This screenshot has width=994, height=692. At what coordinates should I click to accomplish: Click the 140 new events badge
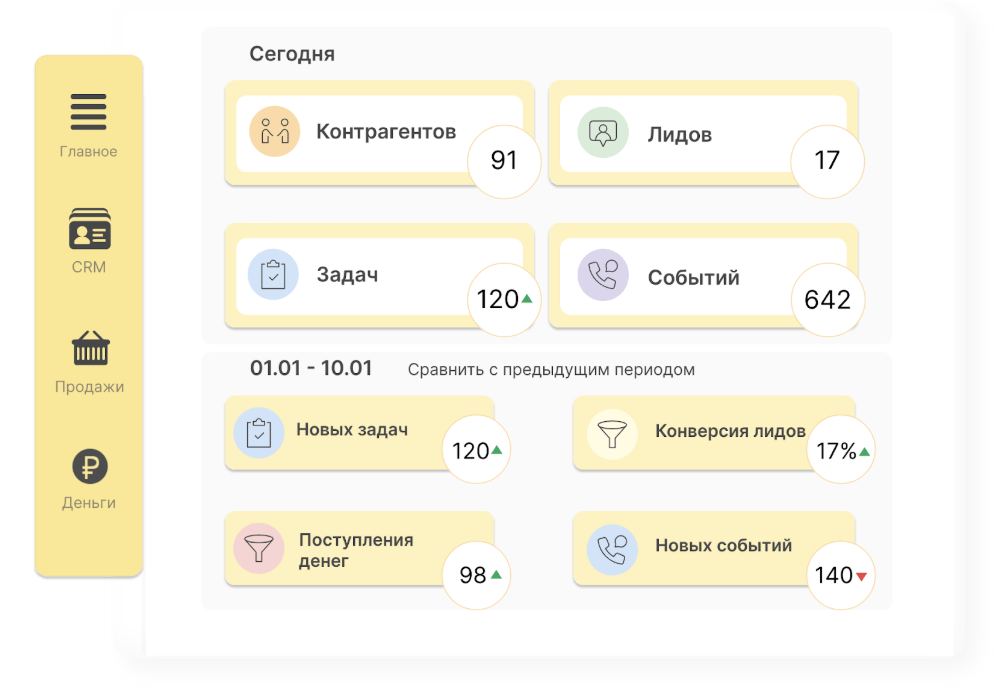pos(841,575)
